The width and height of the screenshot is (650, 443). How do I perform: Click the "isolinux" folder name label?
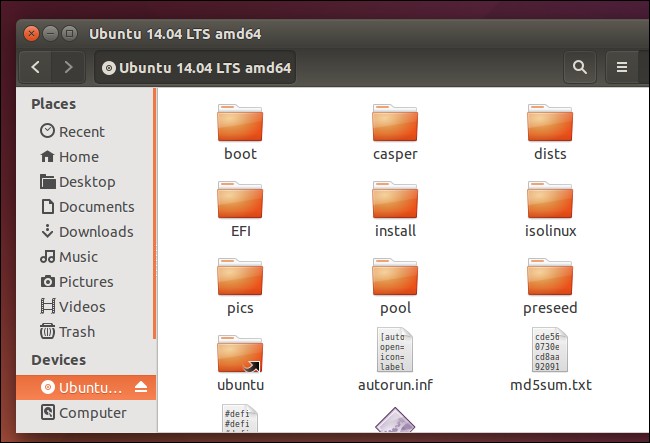coord(551,231)
